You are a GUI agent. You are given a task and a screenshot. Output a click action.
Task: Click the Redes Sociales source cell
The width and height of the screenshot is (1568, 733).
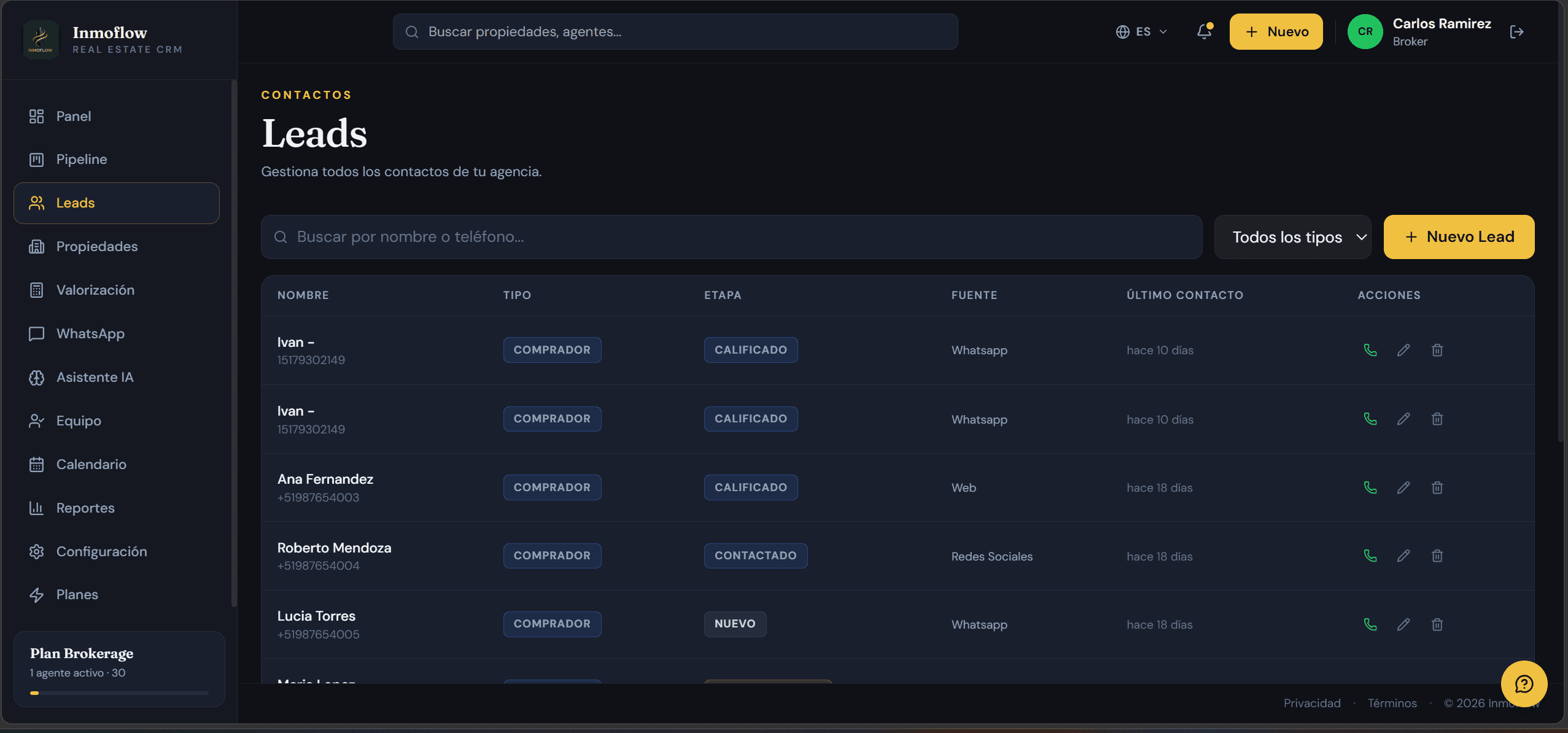(x=992, y=556)
